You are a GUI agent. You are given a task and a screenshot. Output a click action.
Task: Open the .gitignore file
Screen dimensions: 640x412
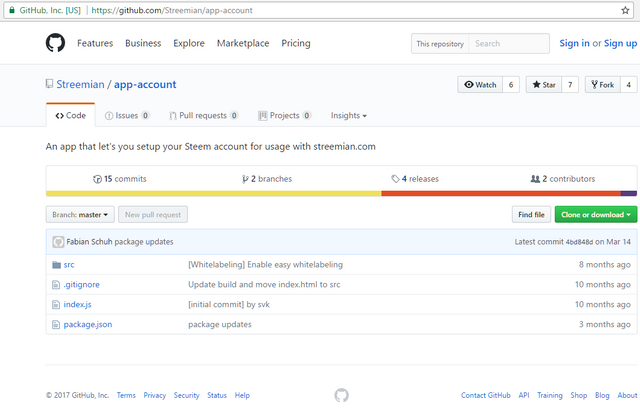82,285
